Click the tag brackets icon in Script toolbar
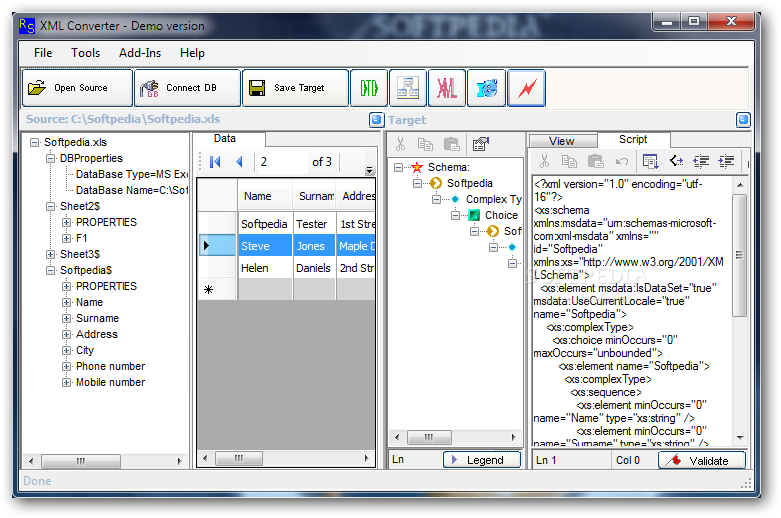 point(676,161)
